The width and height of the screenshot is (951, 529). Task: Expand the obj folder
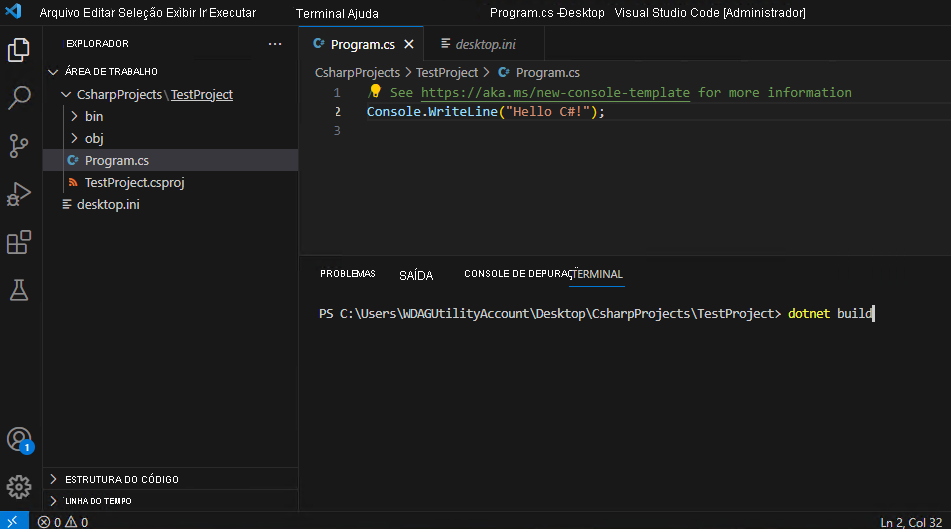(x=74, y=138)
